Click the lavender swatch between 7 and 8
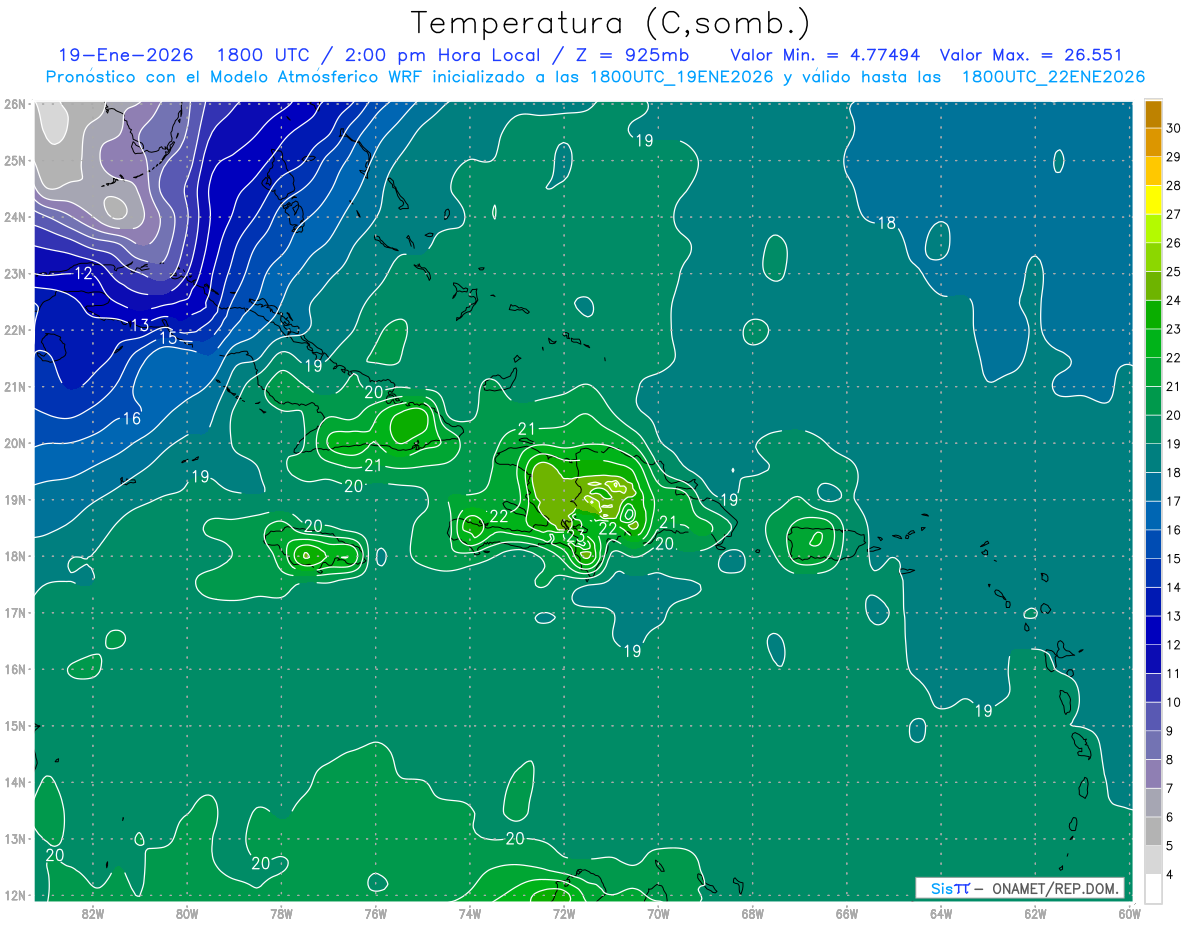1200x927 pixels. click(1153, 774)
